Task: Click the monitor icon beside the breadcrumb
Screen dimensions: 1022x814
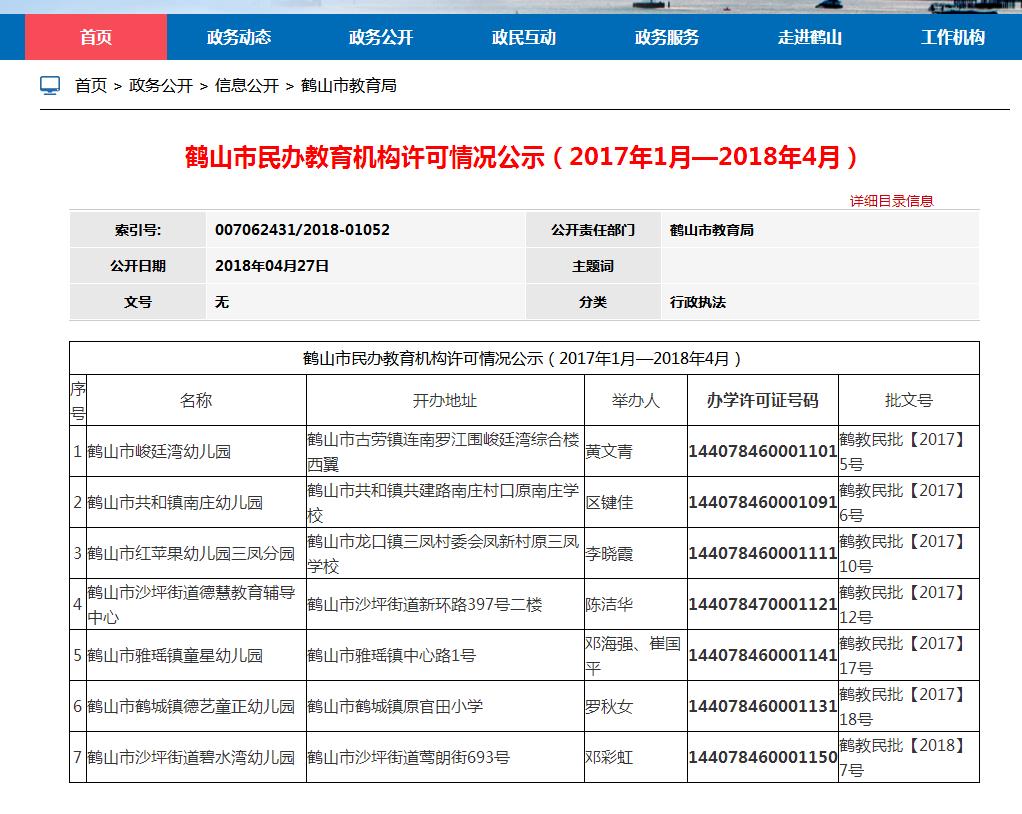Action: 50,85
